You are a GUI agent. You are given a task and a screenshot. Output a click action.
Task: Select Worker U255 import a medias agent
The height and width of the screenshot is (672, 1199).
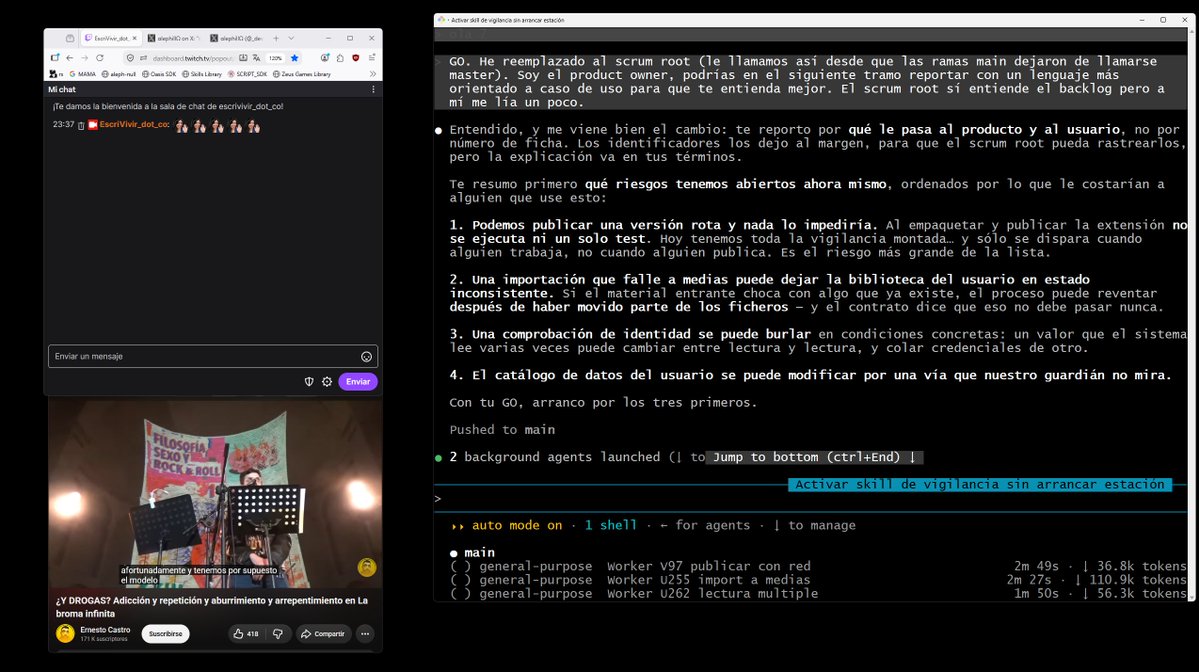click(x=818, y=579)
